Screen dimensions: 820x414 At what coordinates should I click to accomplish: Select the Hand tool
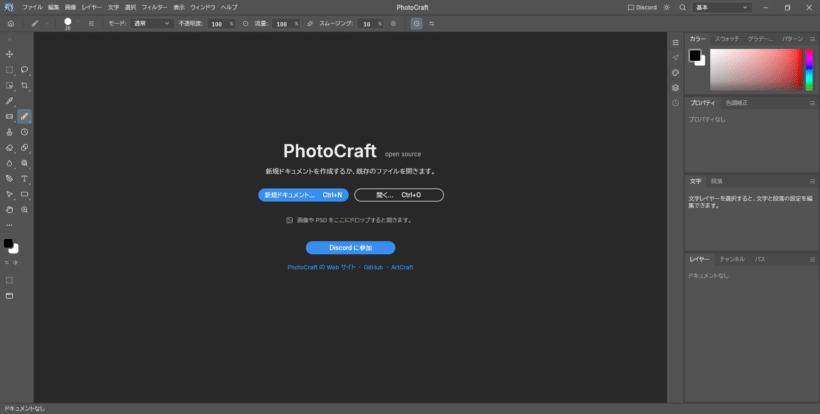coord(9,210)
